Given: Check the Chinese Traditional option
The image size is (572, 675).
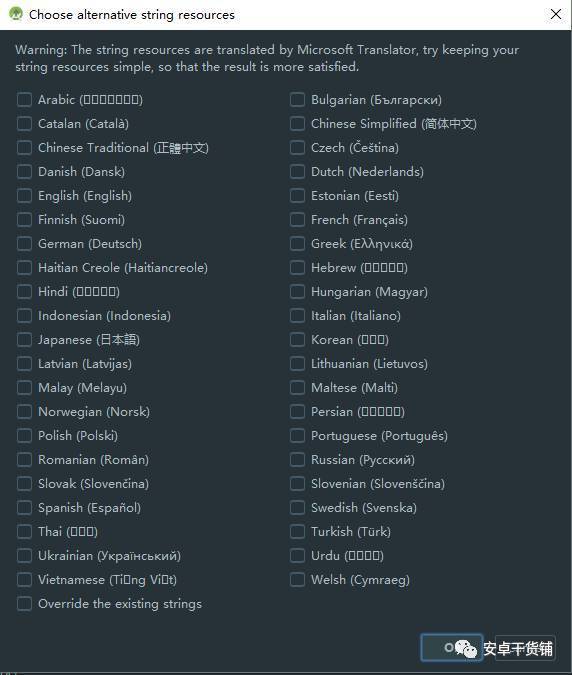Looking at the screenshot, I should 24,148.
